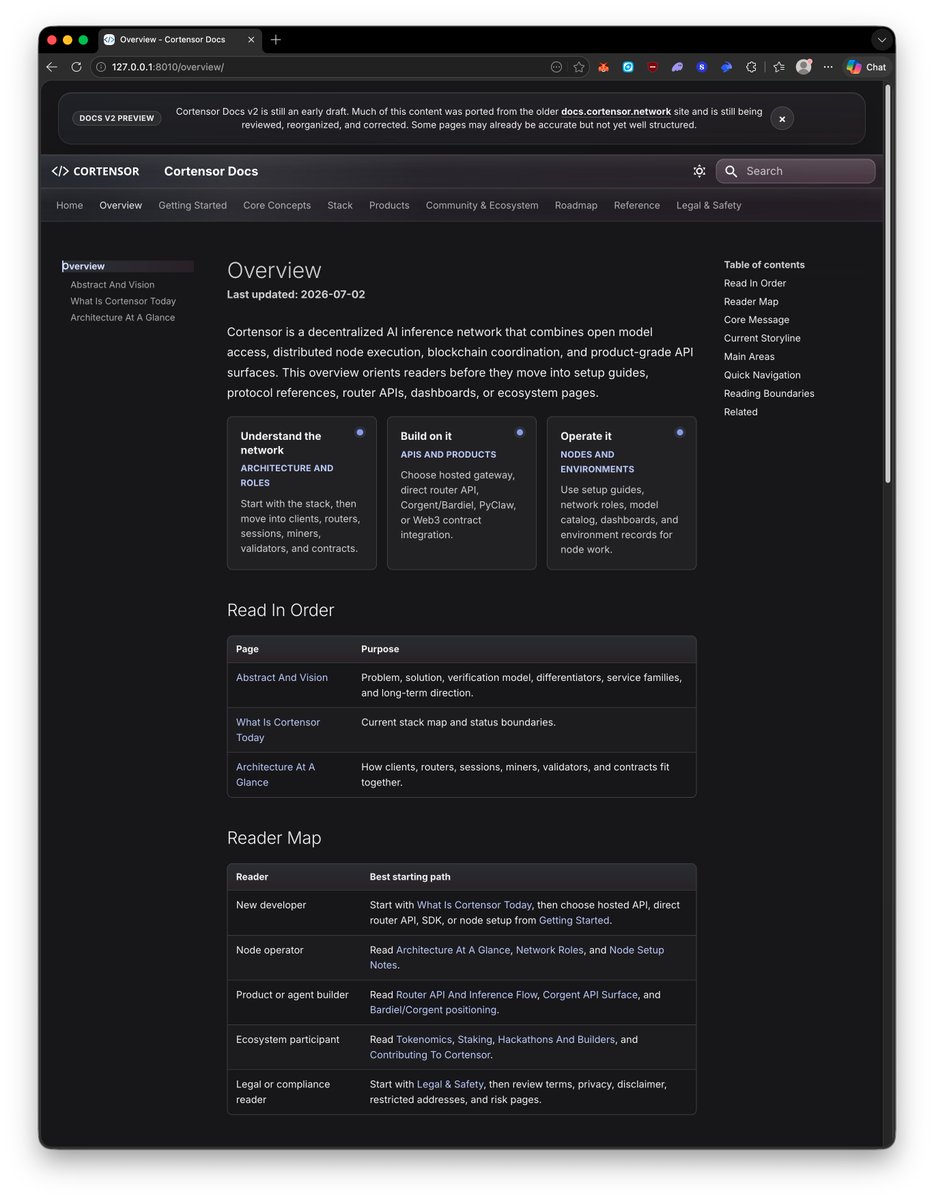
Task: Open the Copilot Chat button
Action: tap(866, 67)
